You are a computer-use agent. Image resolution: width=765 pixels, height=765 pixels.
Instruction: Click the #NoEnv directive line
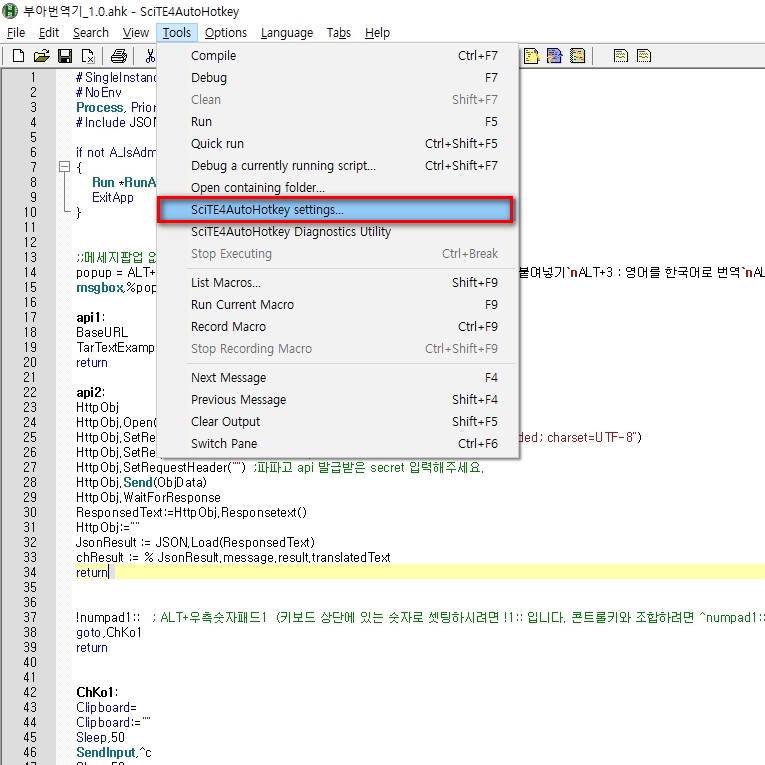click(99, 92)
